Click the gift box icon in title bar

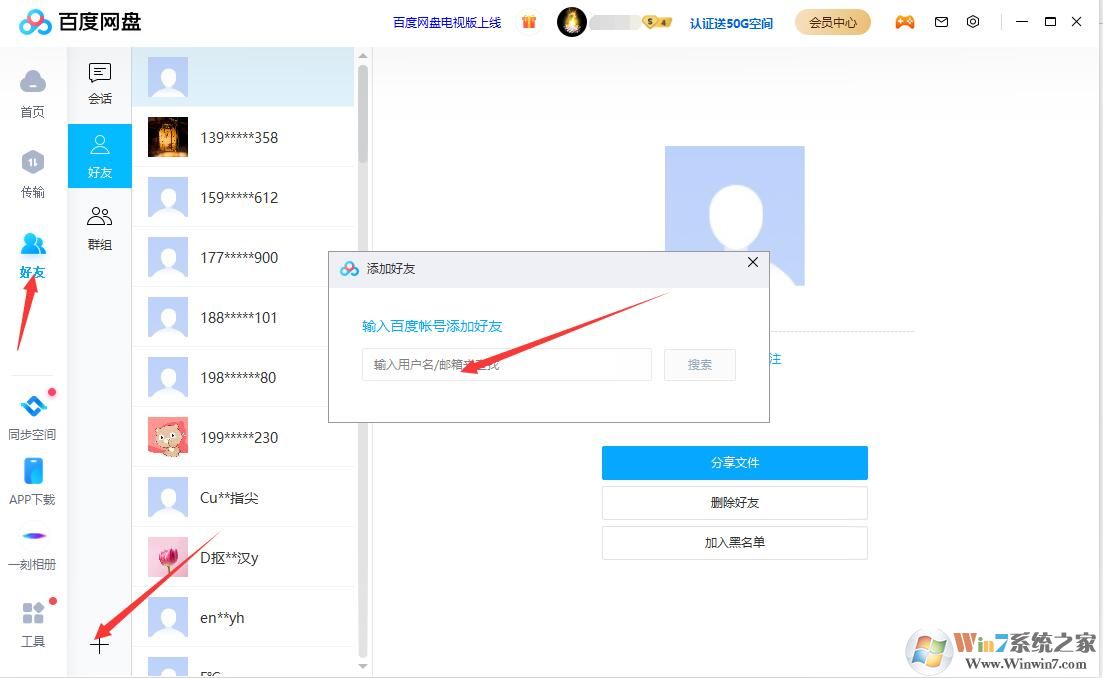[x=529, y=21]
